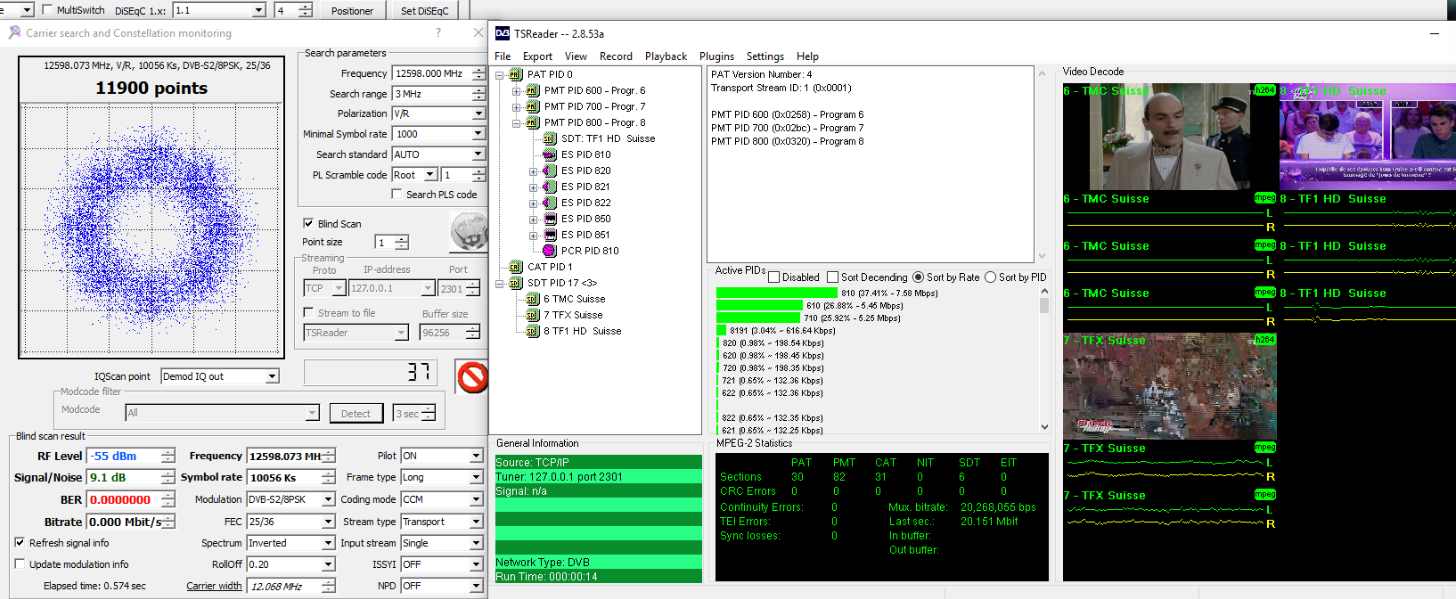Enable Update modulation info checkbox

(x=20, y=564)
